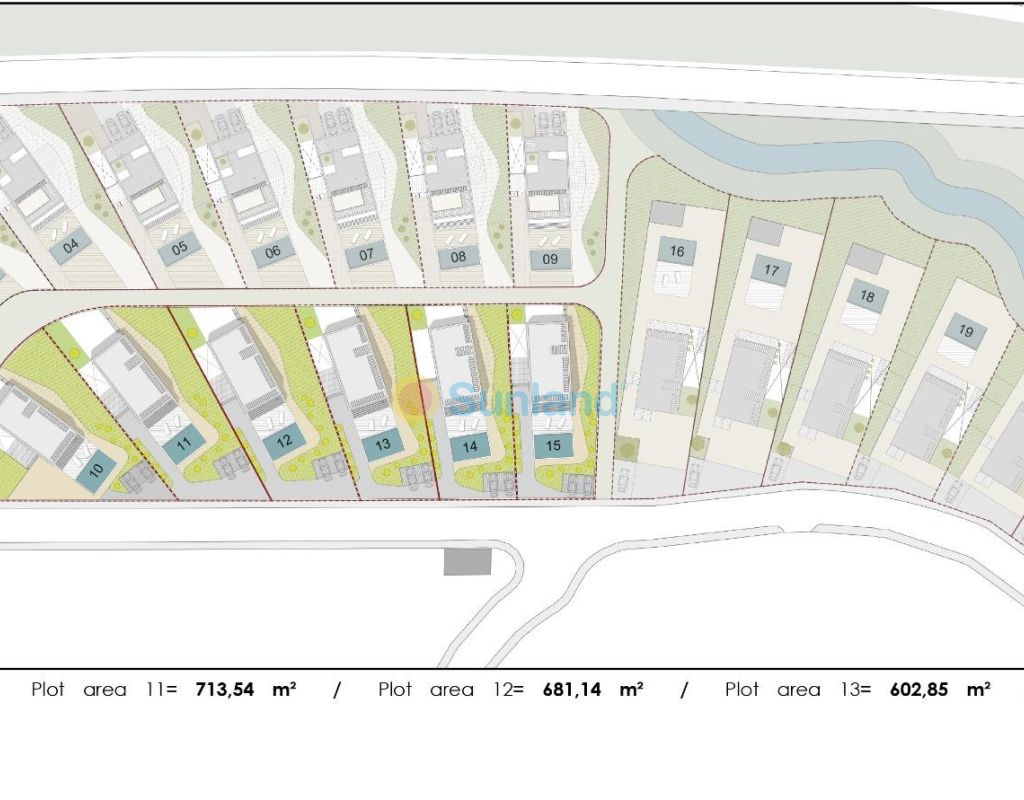Screen dimensions: 1024x800
Task: Select plot 09 label box
Action: point(550,260)
